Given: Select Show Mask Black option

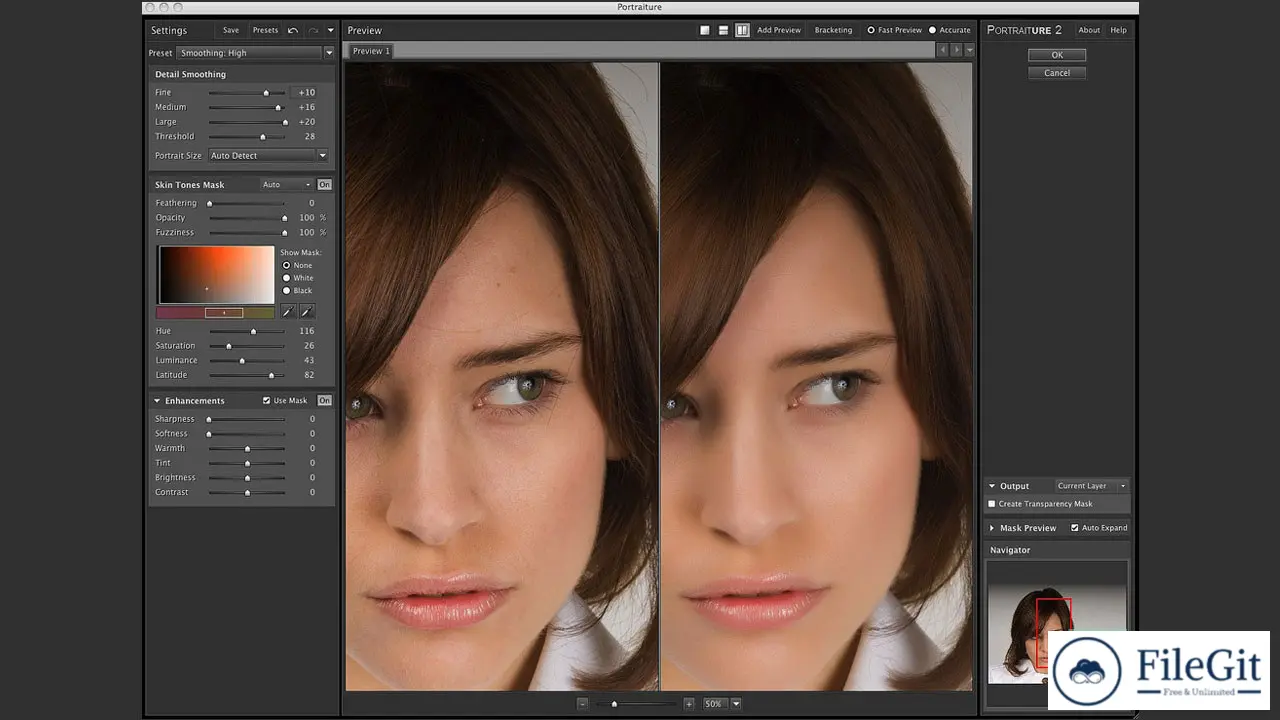Looking at the screenshot, I should 287,291.
